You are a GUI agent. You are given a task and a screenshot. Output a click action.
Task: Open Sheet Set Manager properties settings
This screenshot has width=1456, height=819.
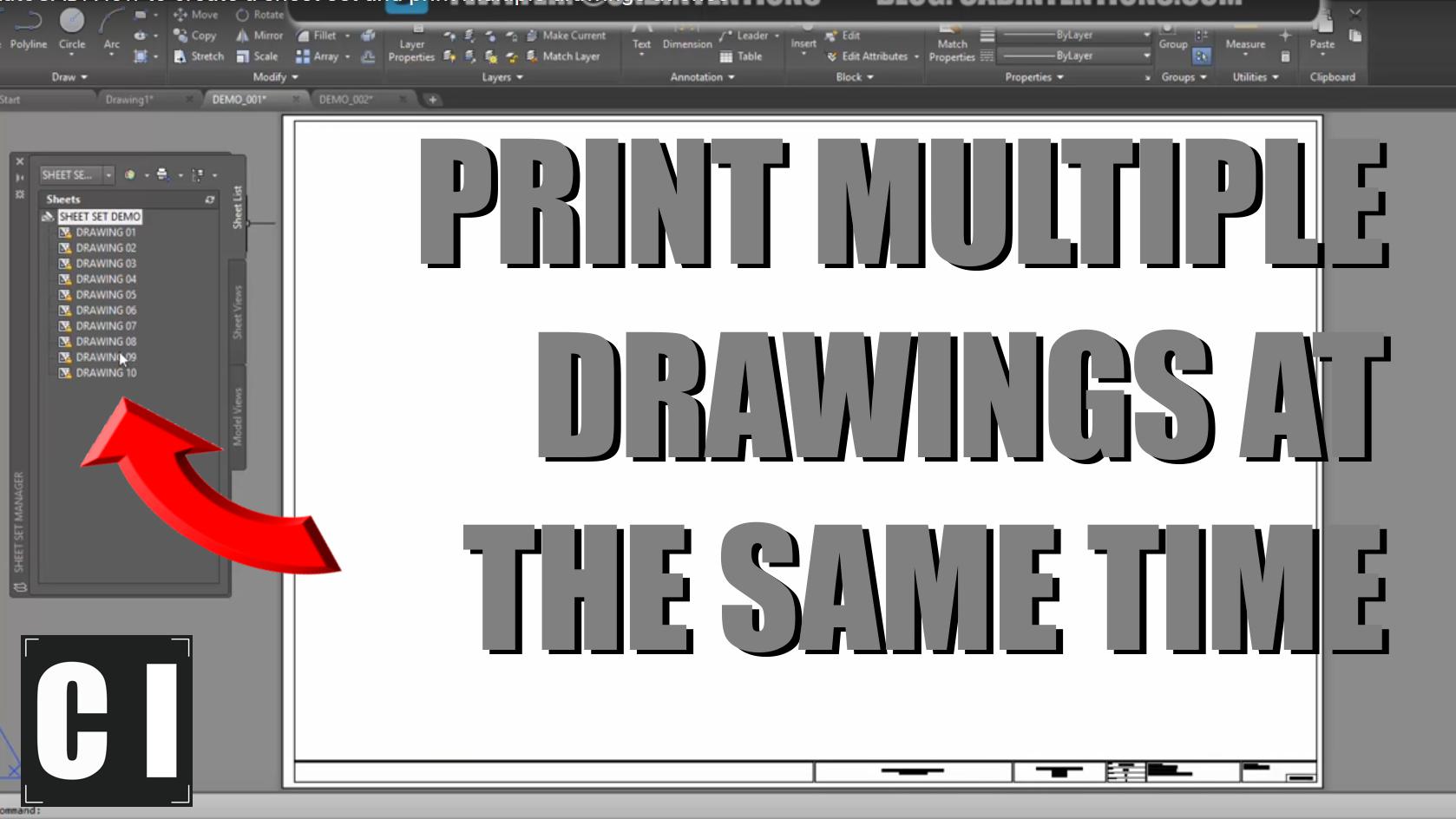pyautogui.click(x=20, y=193)
